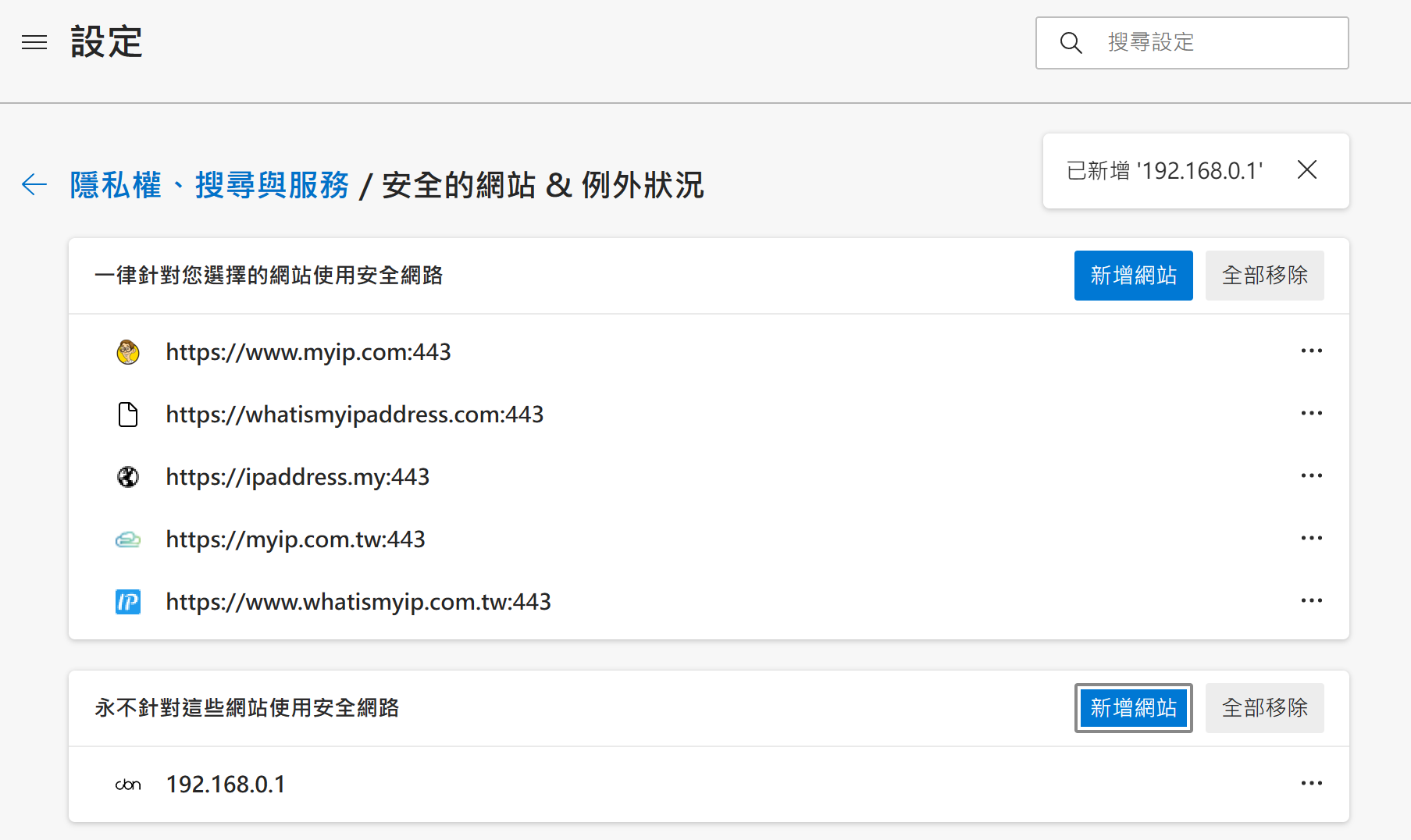Click the search magnifier icon
Image resolution: width=1411 pixels, height=840 pixels.
coord(1071,43)
